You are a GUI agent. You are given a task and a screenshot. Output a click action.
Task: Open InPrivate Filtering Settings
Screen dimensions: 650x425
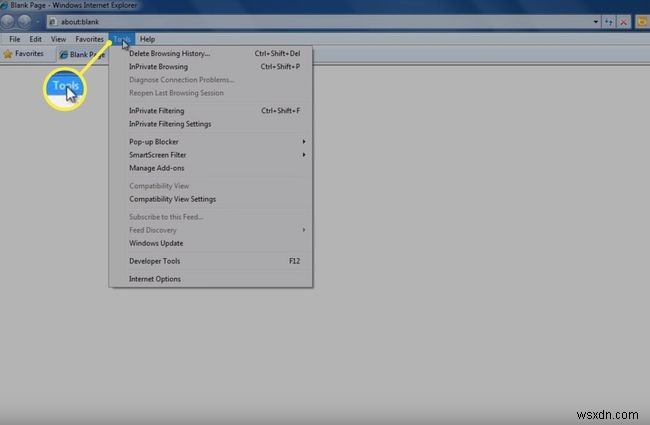[x=211, y=124]
